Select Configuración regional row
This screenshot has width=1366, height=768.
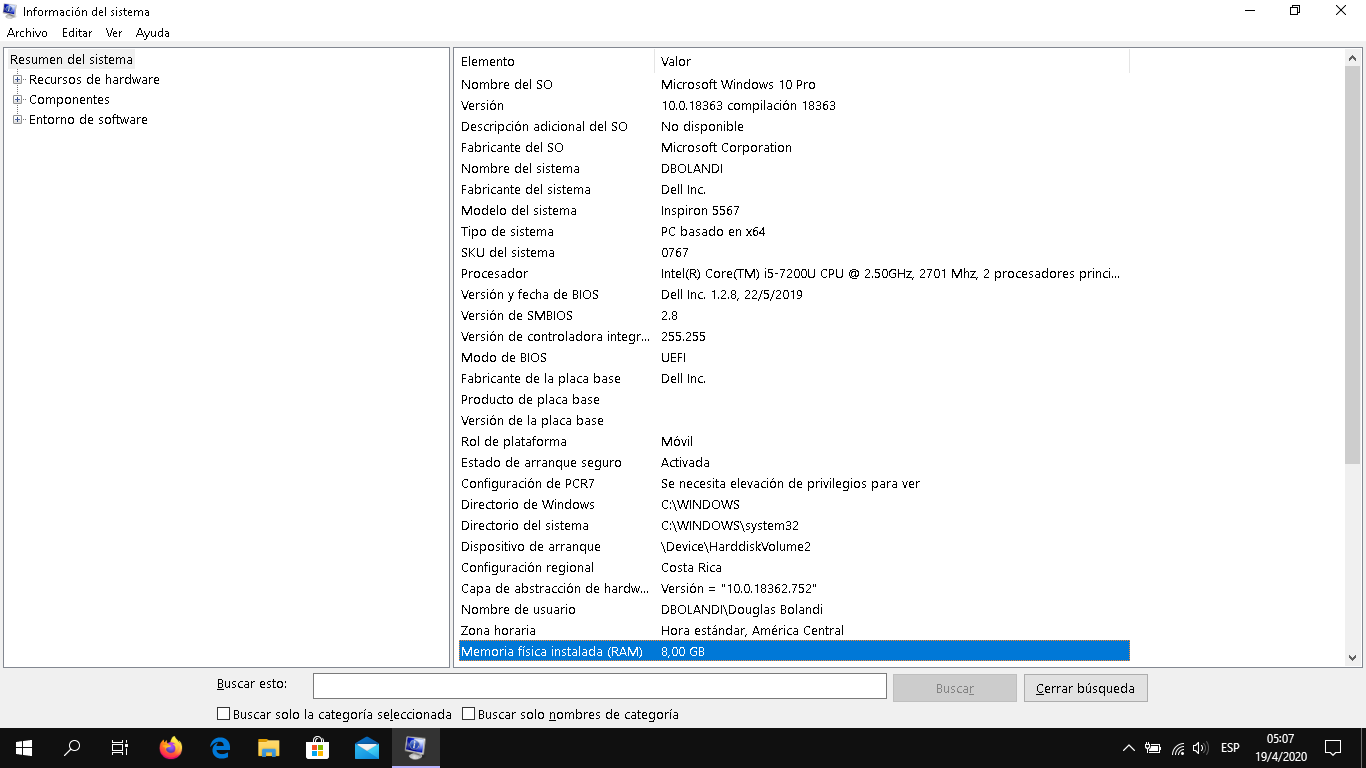pos(794,568)
